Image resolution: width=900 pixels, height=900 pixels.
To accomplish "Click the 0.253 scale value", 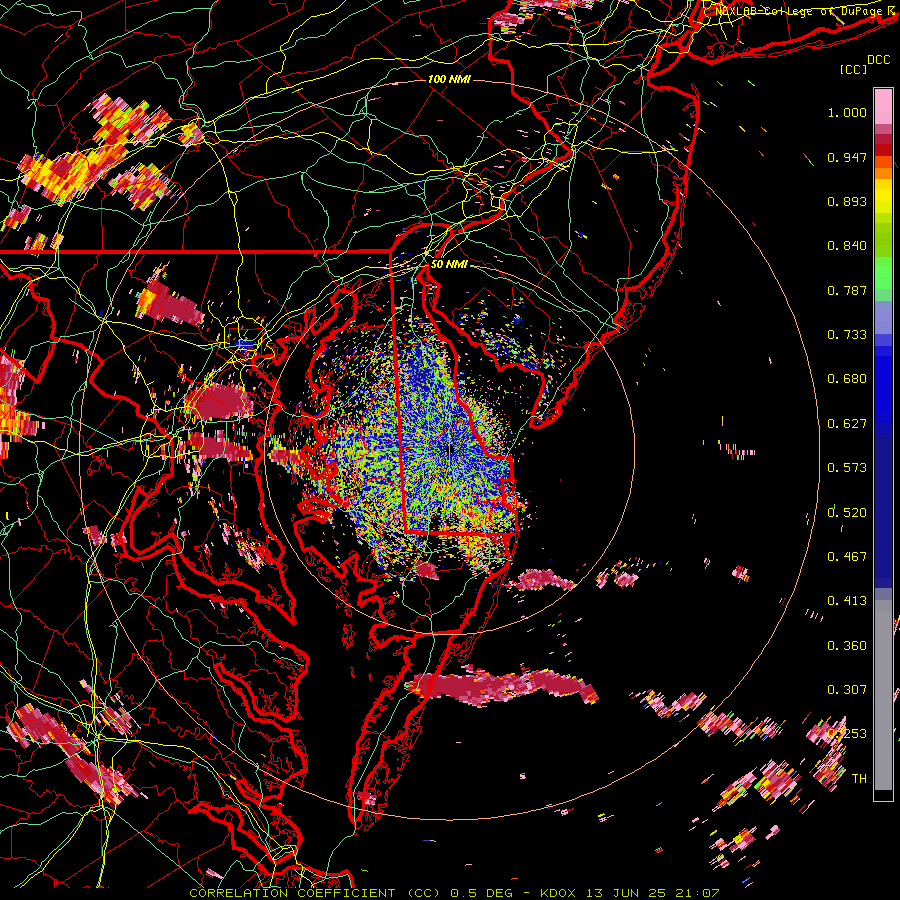I will tap(847, 734).
